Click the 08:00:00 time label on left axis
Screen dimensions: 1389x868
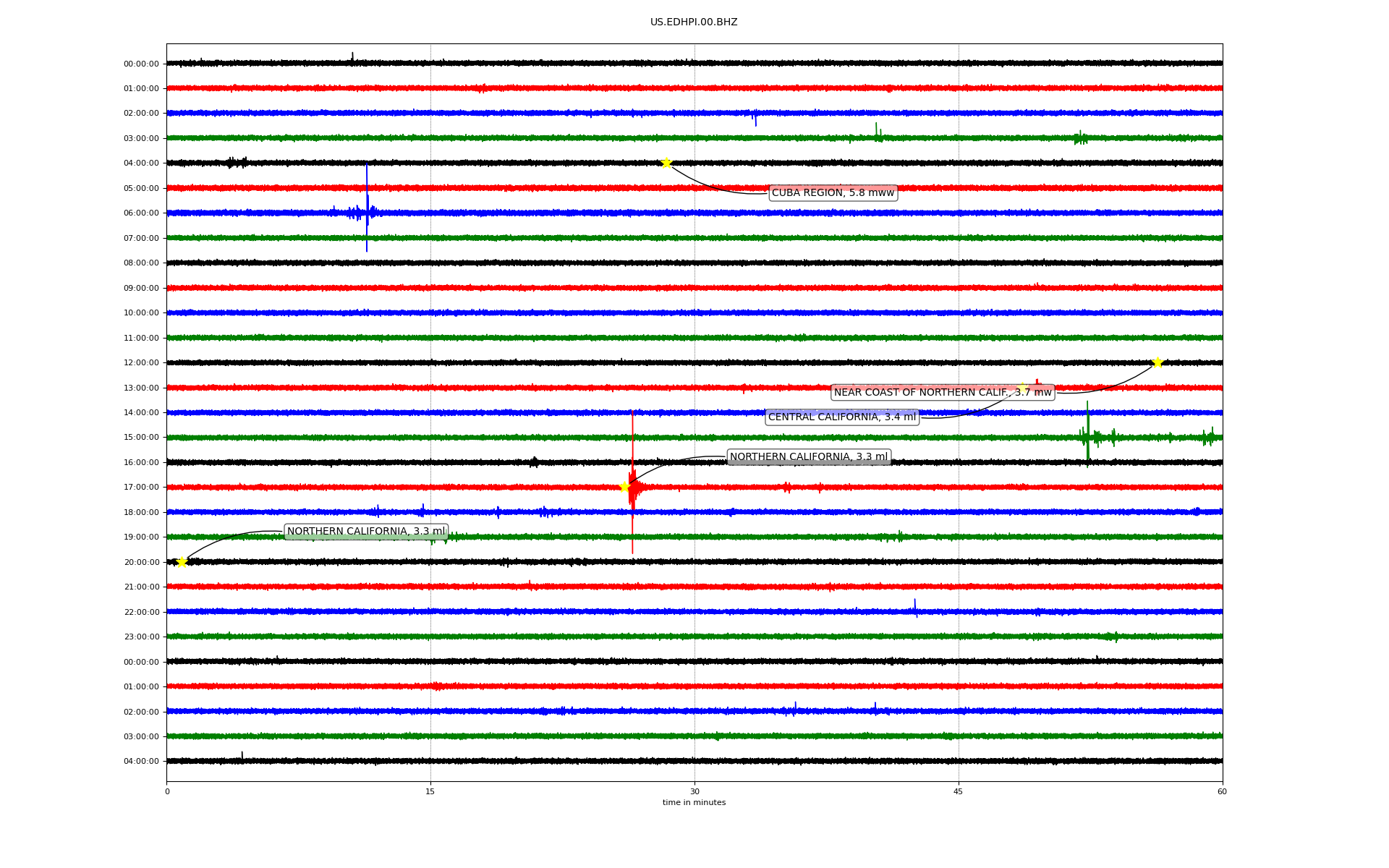point(141,263)
